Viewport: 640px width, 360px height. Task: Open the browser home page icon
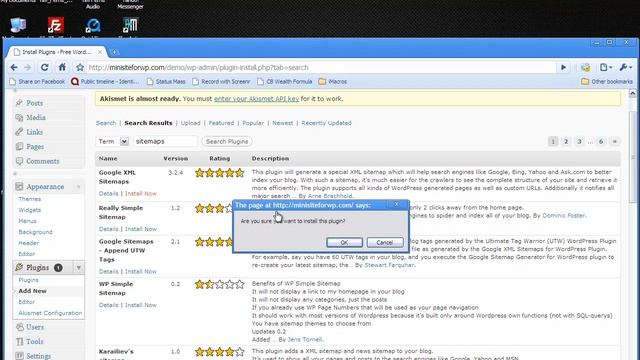click(x=62, y=67)
